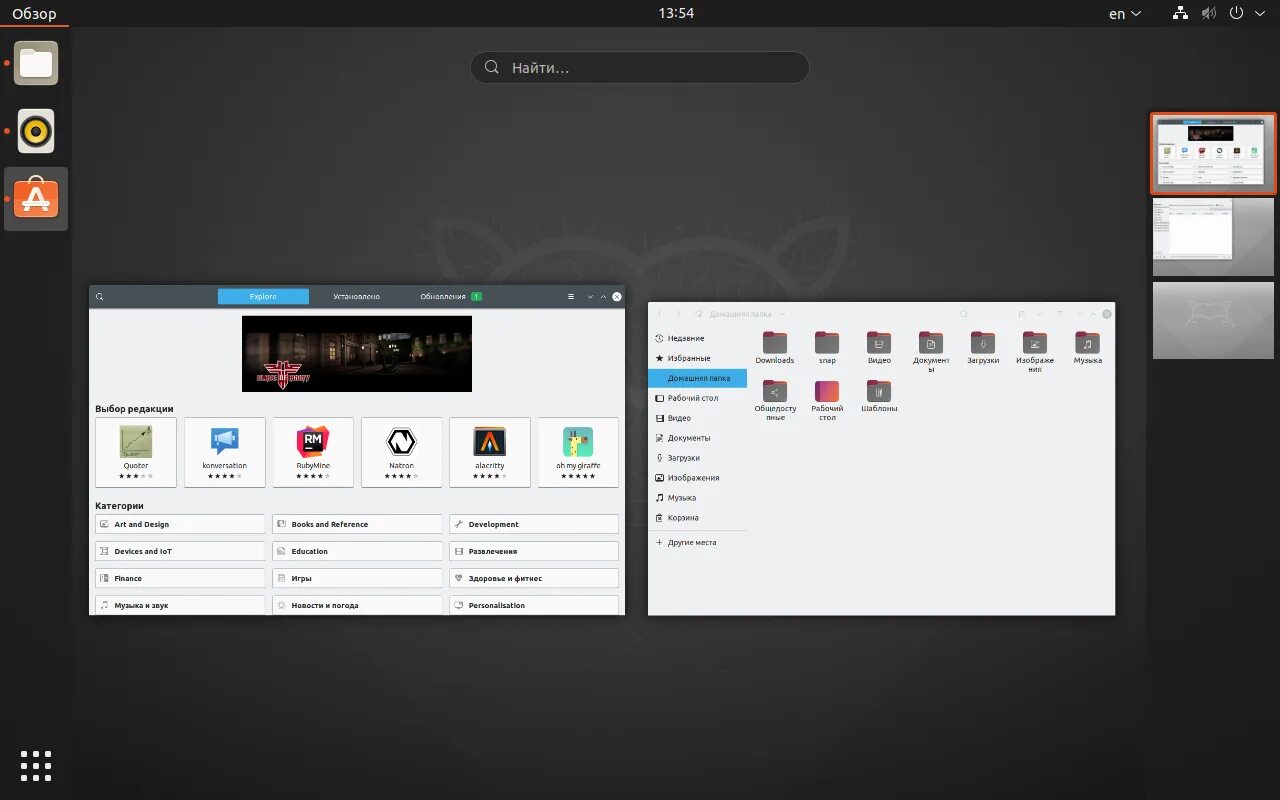Open the hamburger menu in Ubuntu Software
The width and height of the screenshot is (1280, 800).
tap(570, 296)
